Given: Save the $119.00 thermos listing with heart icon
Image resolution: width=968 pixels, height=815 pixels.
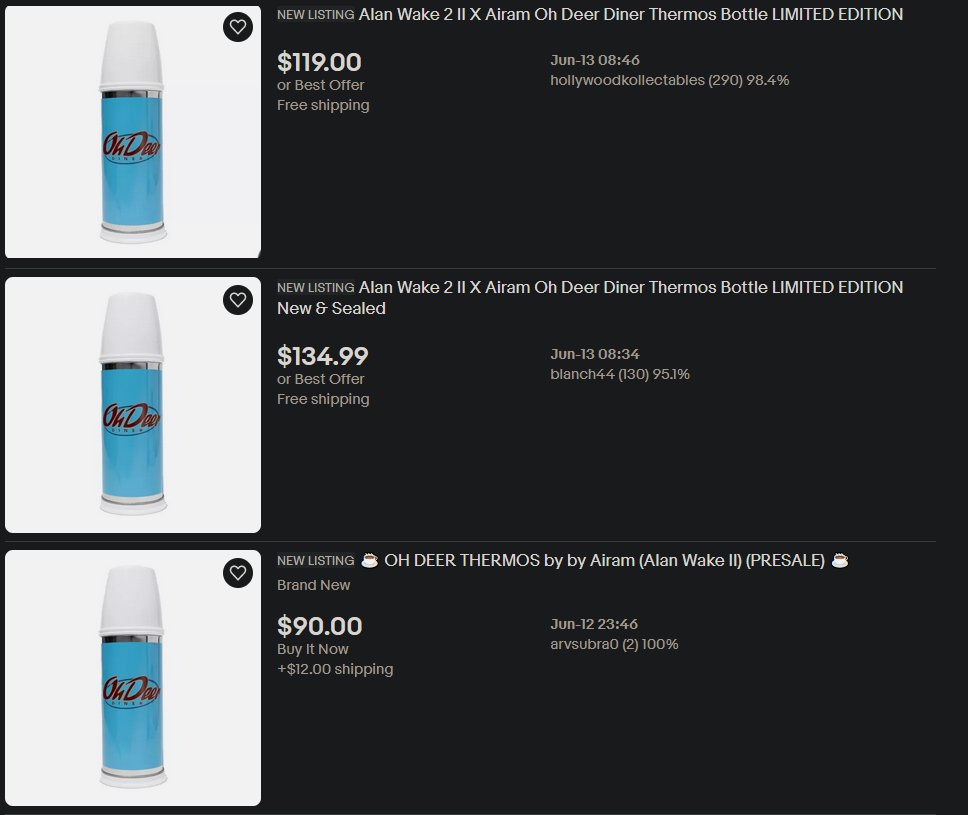Looking at the screenshot, I should point(237,28).
